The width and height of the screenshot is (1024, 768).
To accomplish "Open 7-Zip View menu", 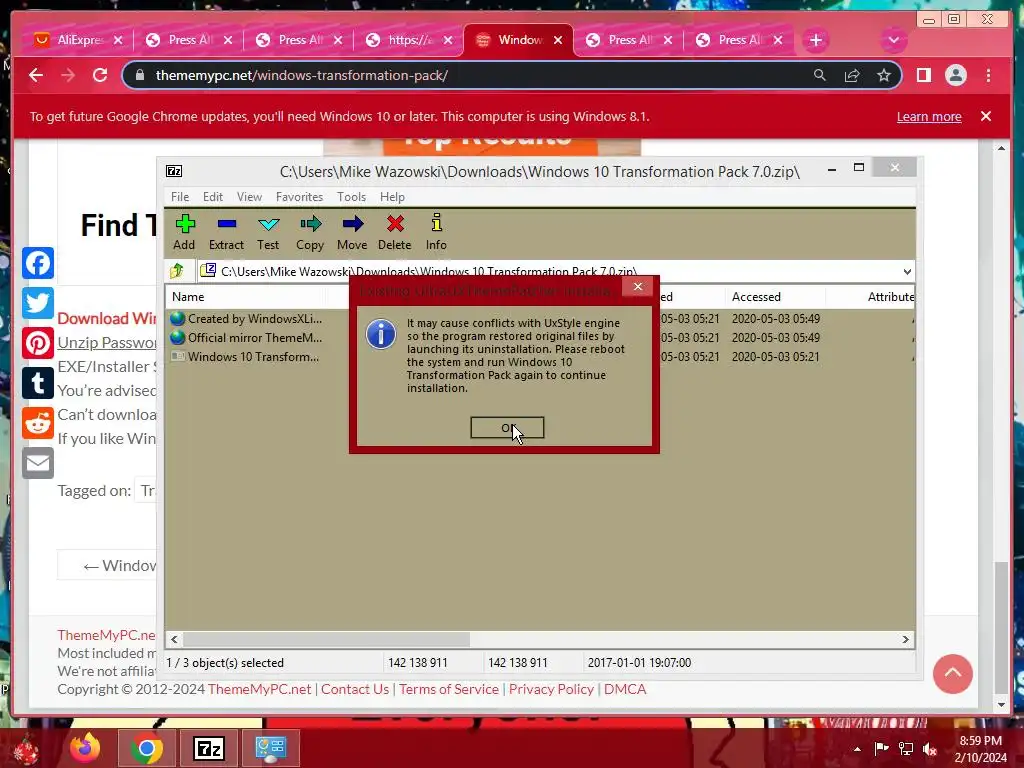I will click(249, 197).
